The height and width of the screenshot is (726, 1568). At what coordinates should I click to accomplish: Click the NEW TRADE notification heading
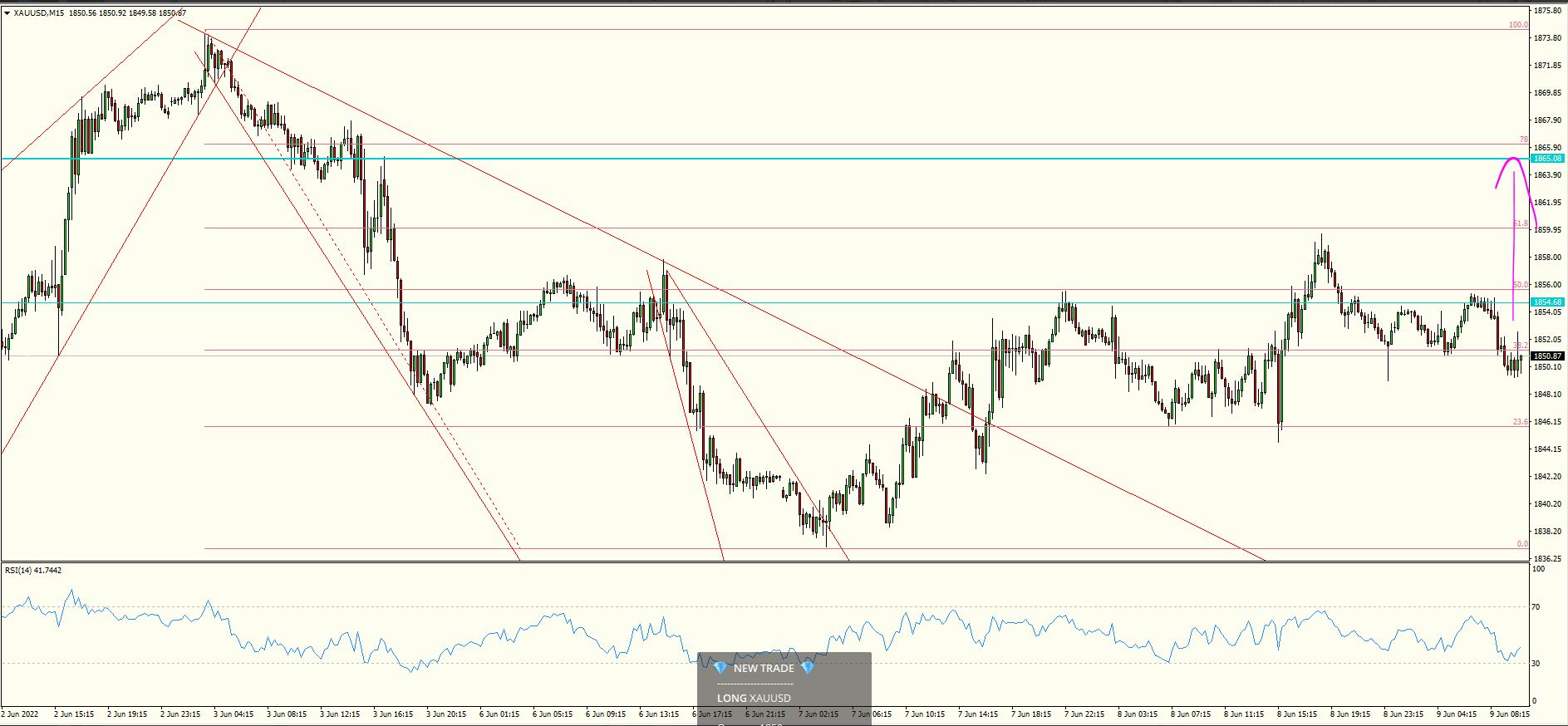(764, 668)
